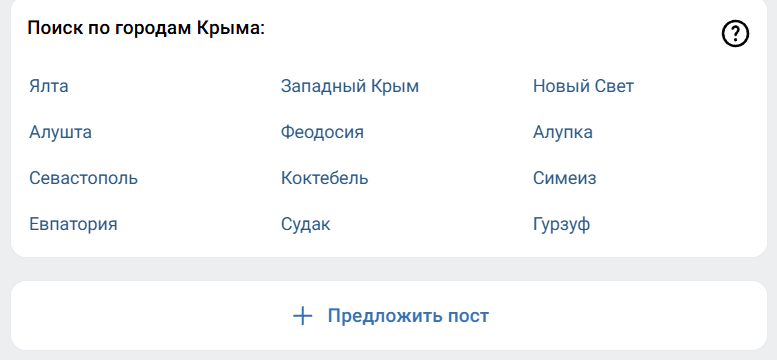Choose the Евпатория city link
Viewport: 777px width, 360px height.
click(73, 224)
